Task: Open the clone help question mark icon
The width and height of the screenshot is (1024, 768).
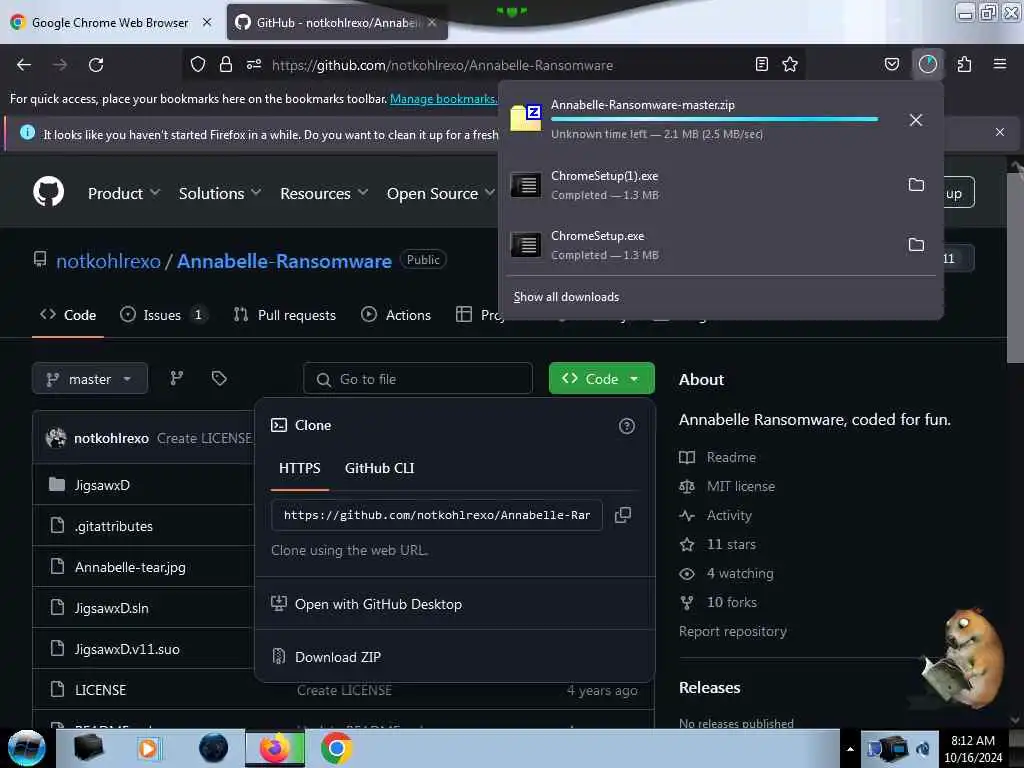Action: click(626, 426)
